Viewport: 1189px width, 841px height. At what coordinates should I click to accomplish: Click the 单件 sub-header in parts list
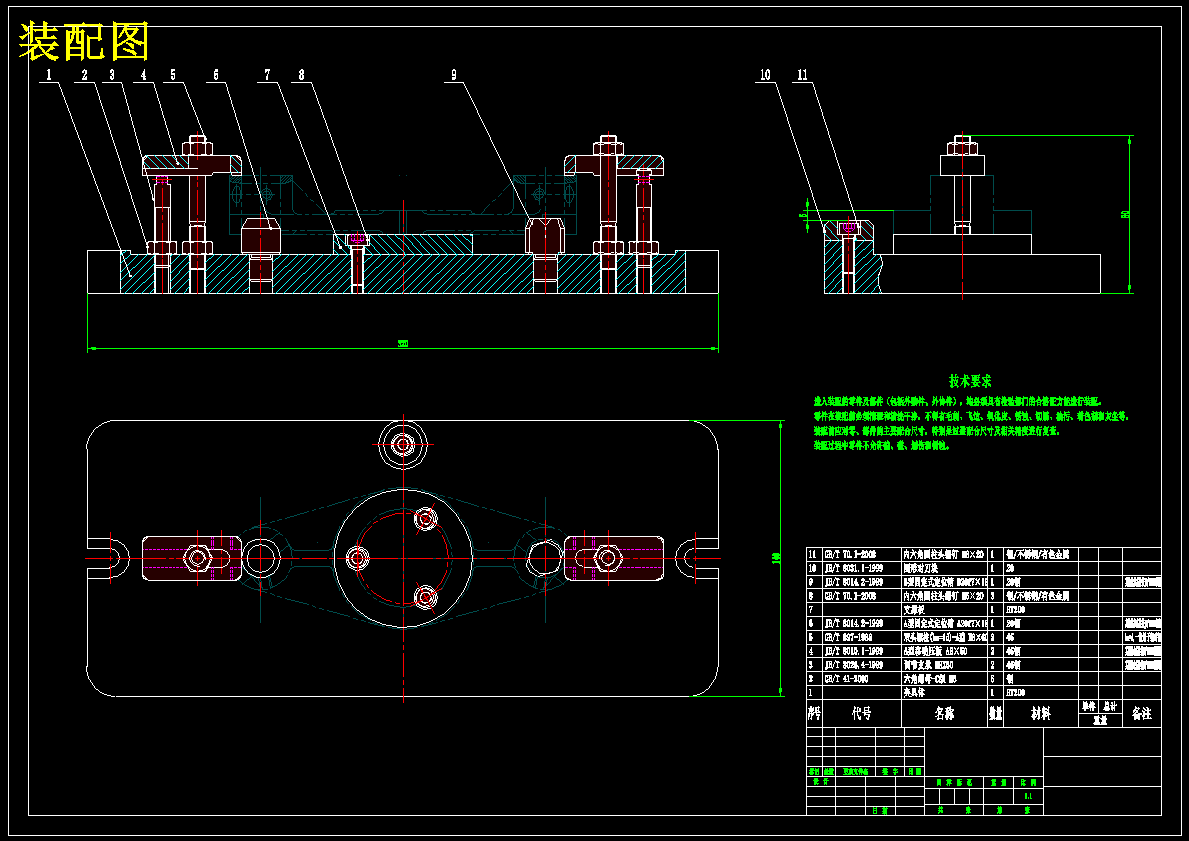[1089, 706]
